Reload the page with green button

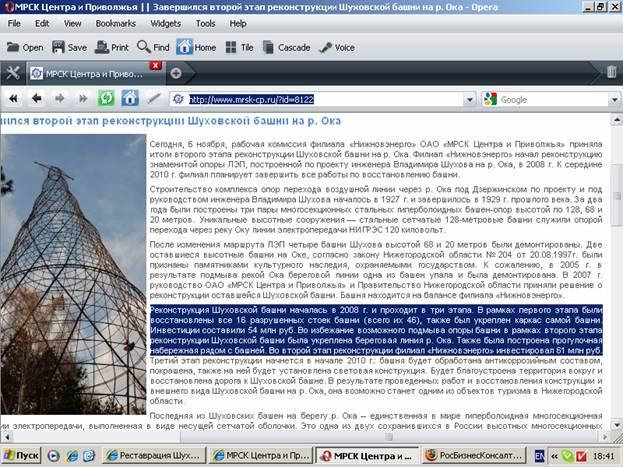tap(106, 98)
